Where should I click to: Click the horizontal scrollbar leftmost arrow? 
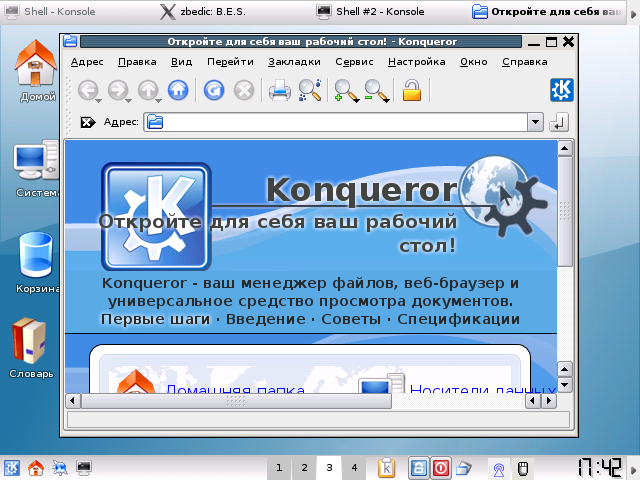(x=73, y=401)
